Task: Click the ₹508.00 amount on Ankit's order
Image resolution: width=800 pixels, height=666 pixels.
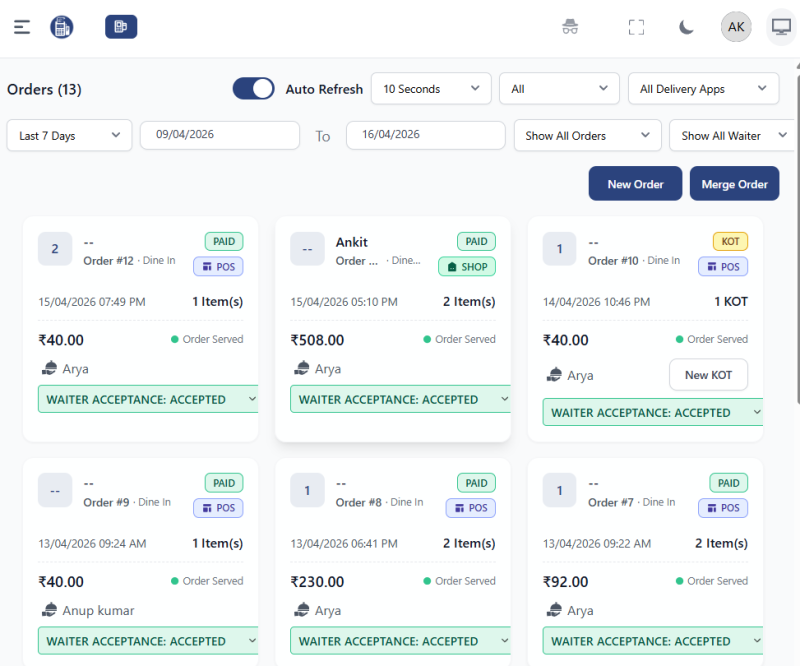Action: [317, 340]
